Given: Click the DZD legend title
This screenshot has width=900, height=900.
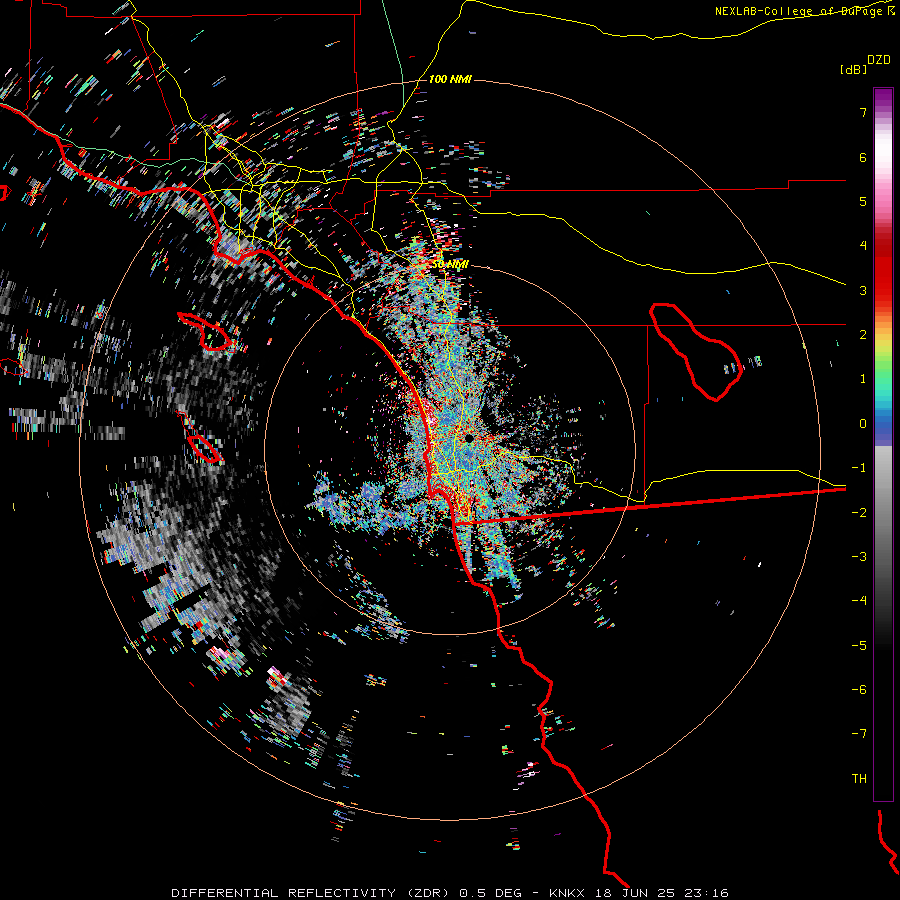Looking at the screenshot, I should tap(879, 60).
